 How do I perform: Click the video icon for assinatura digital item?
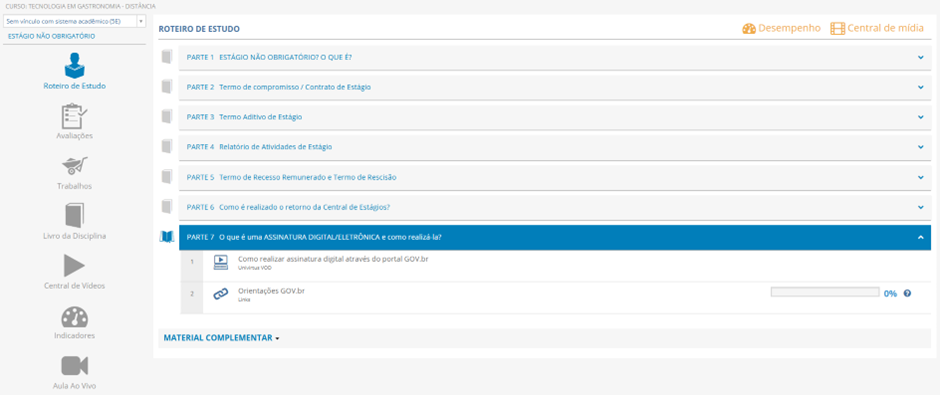[x=221, y=262]
